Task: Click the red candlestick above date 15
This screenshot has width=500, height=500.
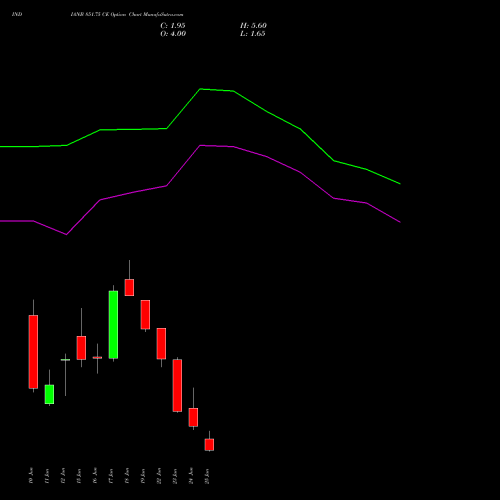Action: tap(81, 348)
